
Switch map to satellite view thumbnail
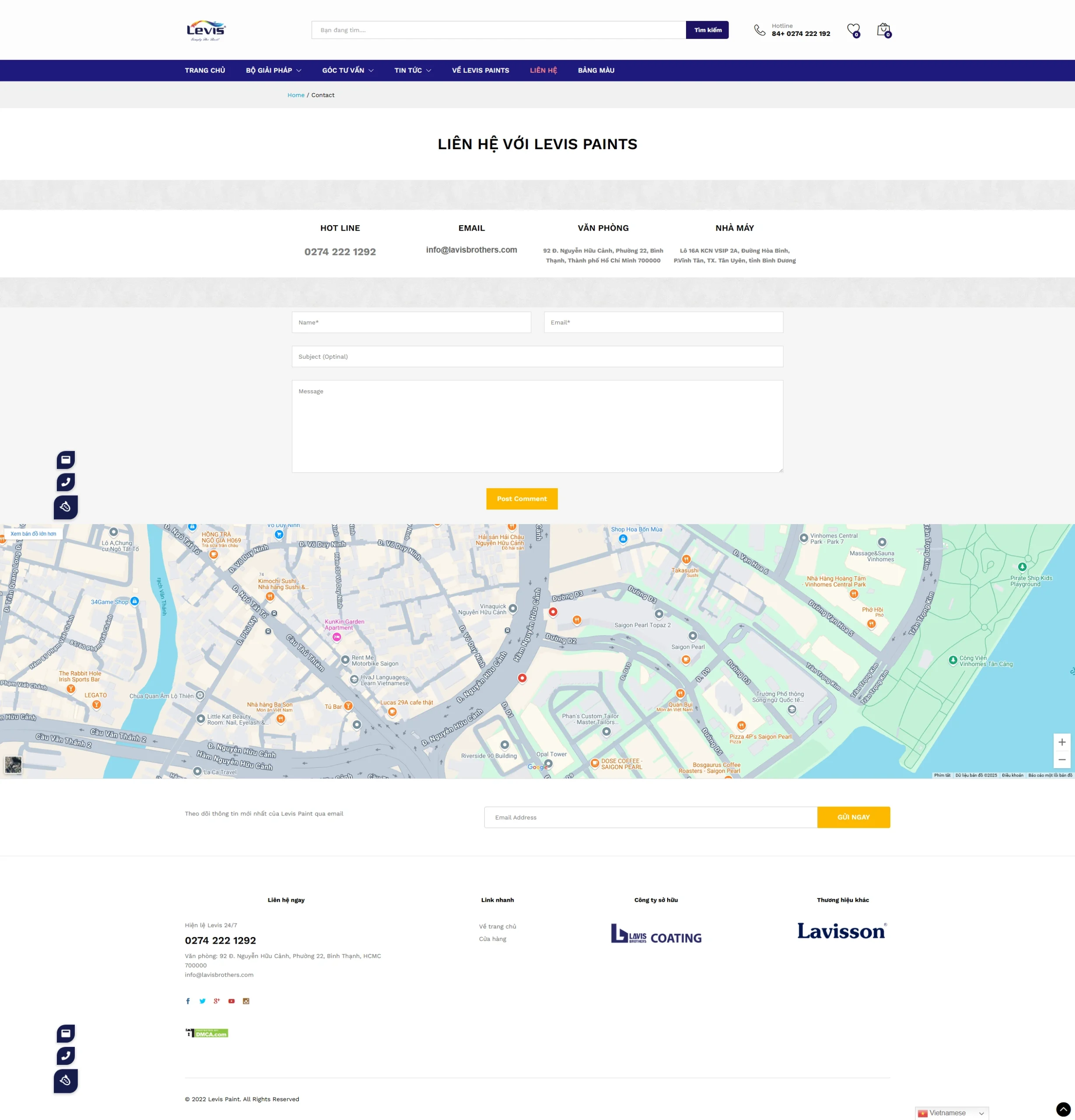[x=13, y=765]
